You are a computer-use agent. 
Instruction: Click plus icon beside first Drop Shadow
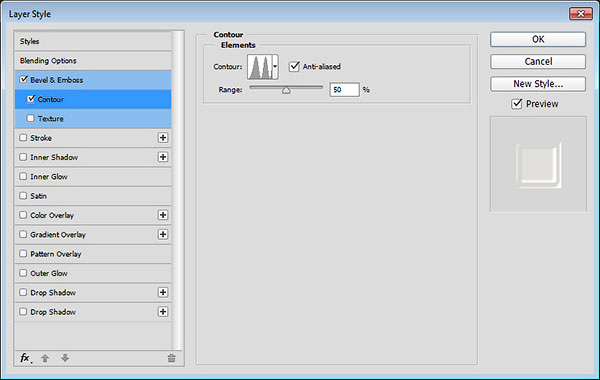click(163, 292)
